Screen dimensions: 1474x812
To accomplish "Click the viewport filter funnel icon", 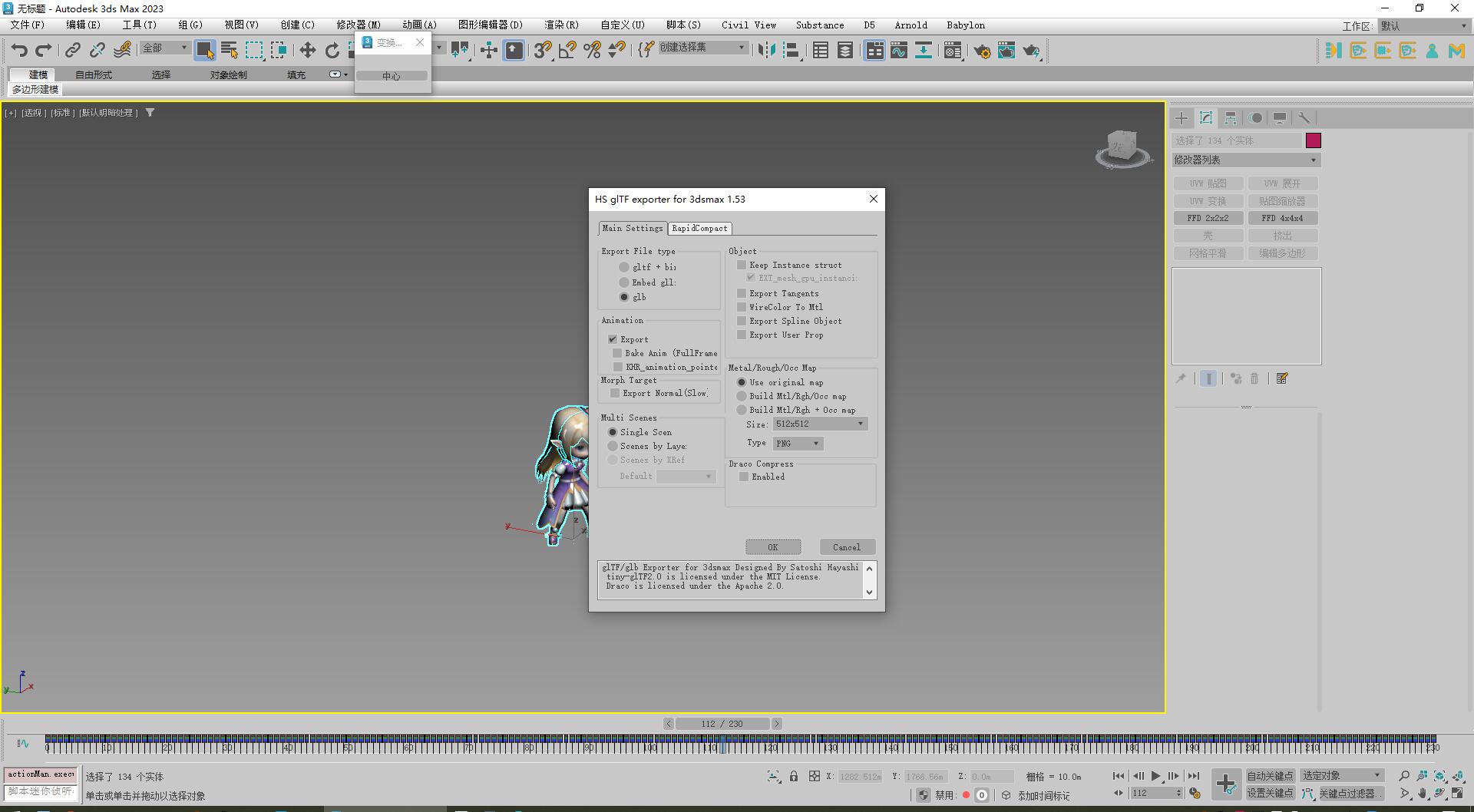I will [150, 112].
